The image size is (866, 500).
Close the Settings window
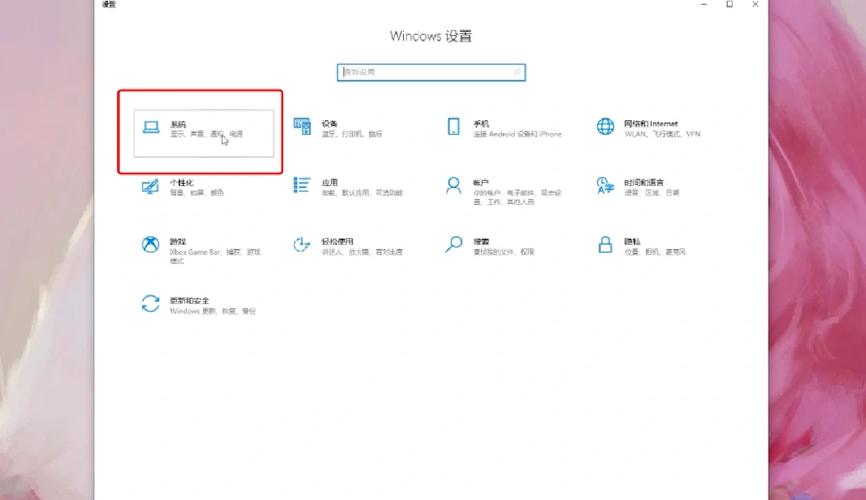click(x=755, y=4)
